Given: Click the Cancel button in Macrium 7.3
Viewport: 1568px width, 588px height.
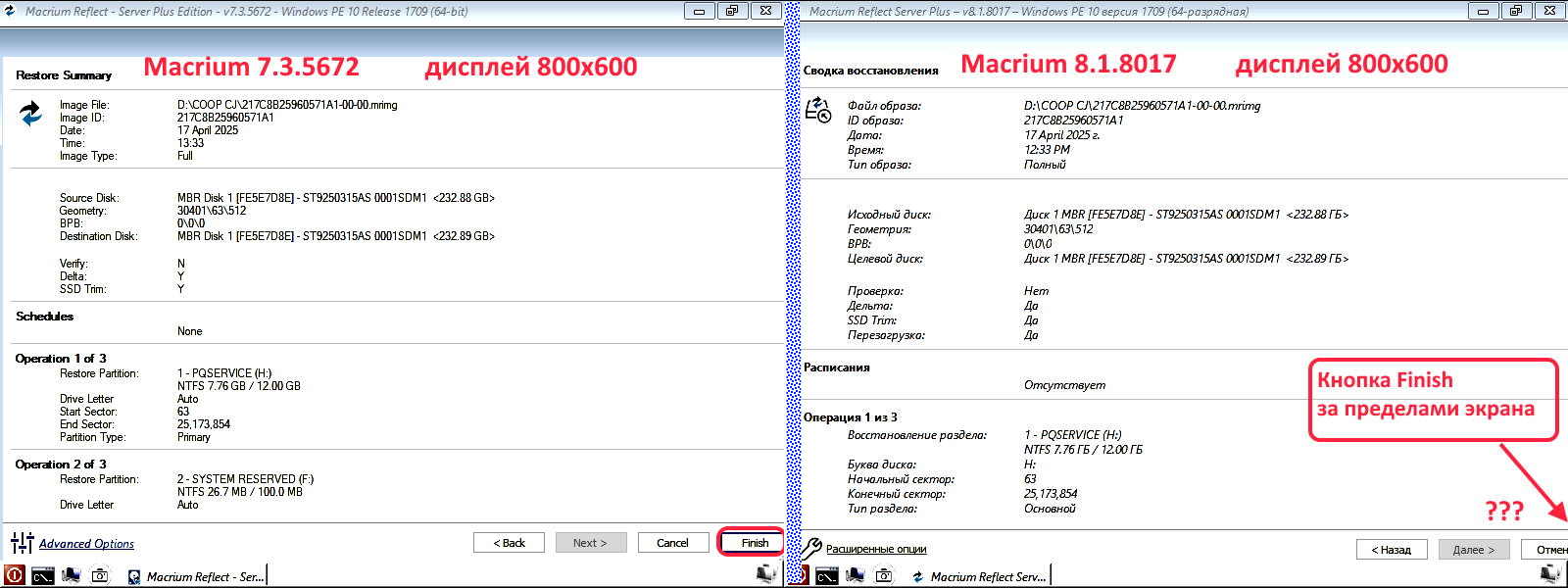Looking at the screenshot, I should coord(672,542).
